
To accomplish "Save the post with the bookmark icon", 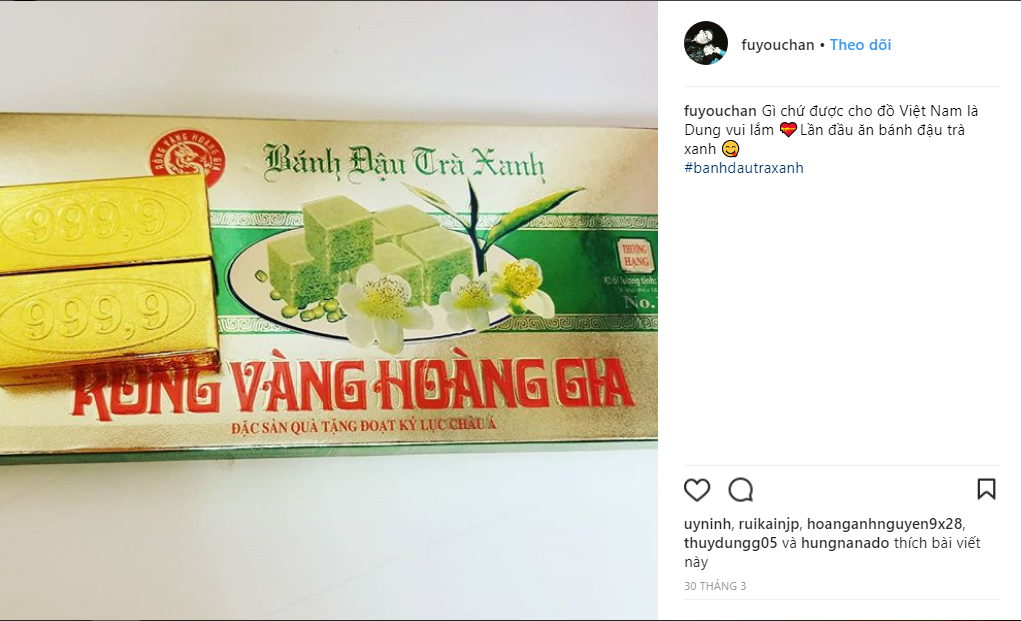I will click(x=986, y=489).
